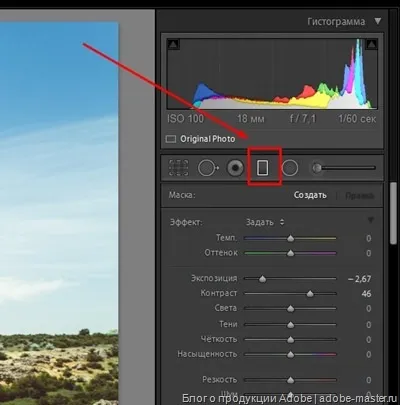Click the Тени value field
Screen dimensions: 400x405
click(368, 325)
